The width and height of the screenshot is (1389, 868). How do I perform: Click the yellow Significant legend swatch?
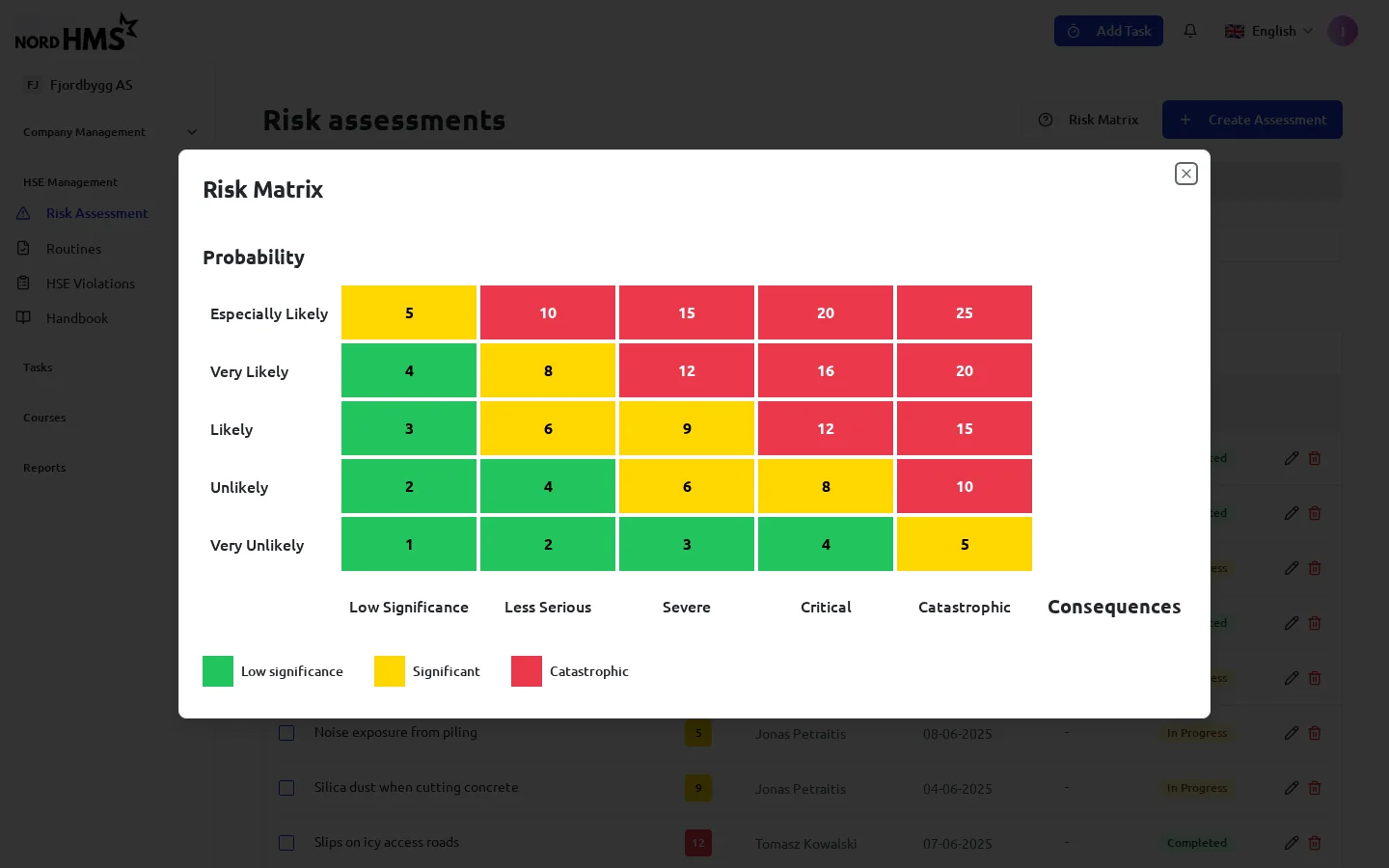(390, 671)
